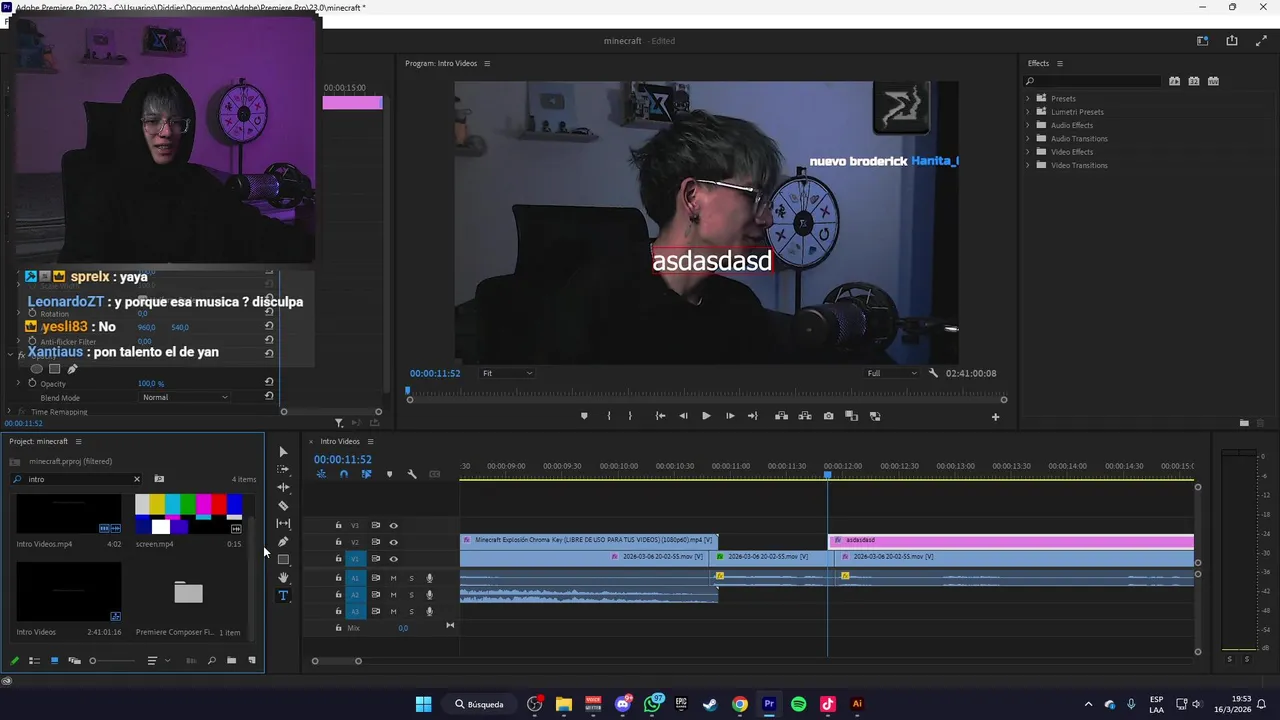
Task: Open Full playback resolution dropdown
Action: click(x=892, y=373)
